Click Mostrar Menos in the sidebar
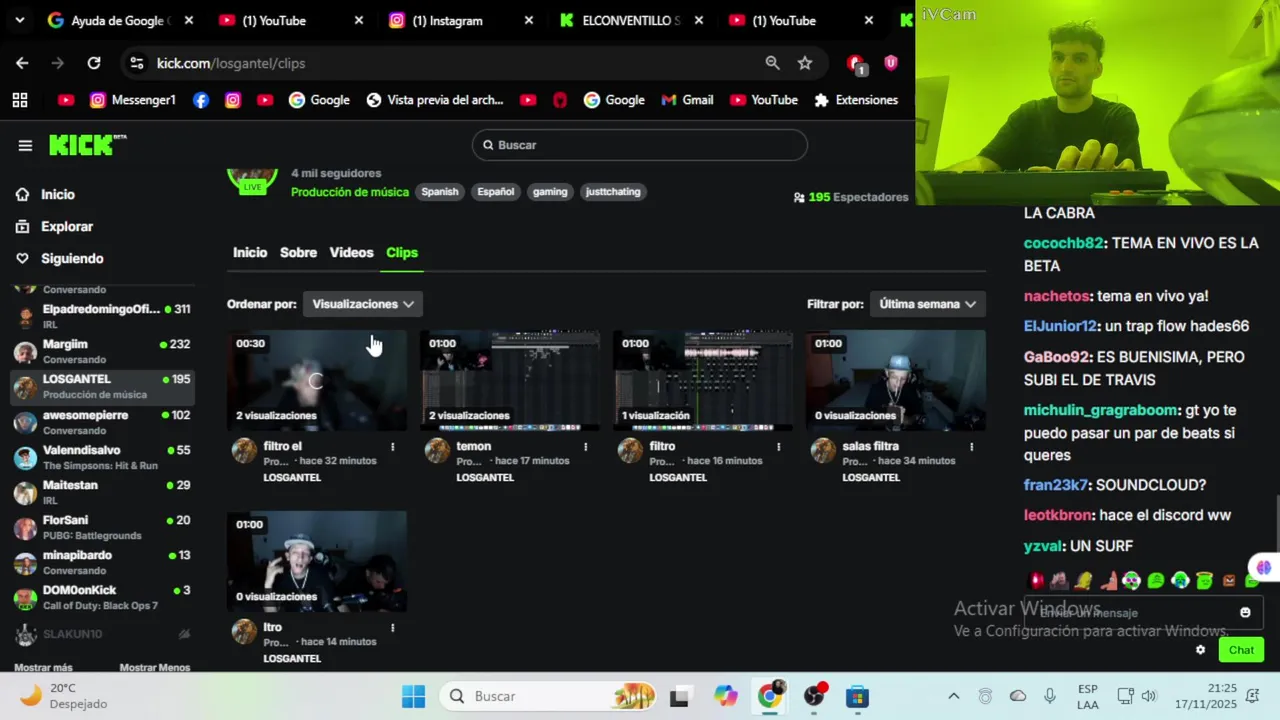The width and height of the screenshot is (1280, 720). [155, 667]
